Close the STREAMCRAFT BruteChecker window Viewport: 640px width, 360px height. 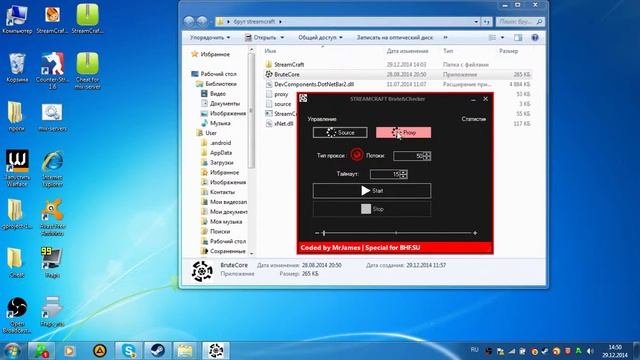485,99
